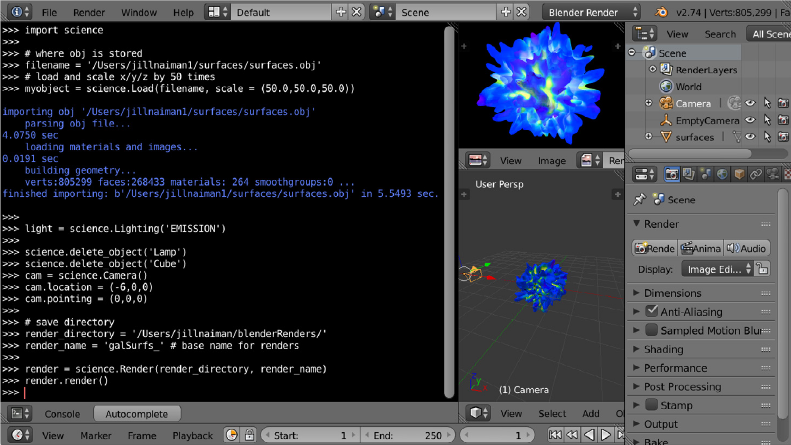This screenshot has height=445, width=791.
Task: Select the World properties tab icon
Action: tap(722, 175)
